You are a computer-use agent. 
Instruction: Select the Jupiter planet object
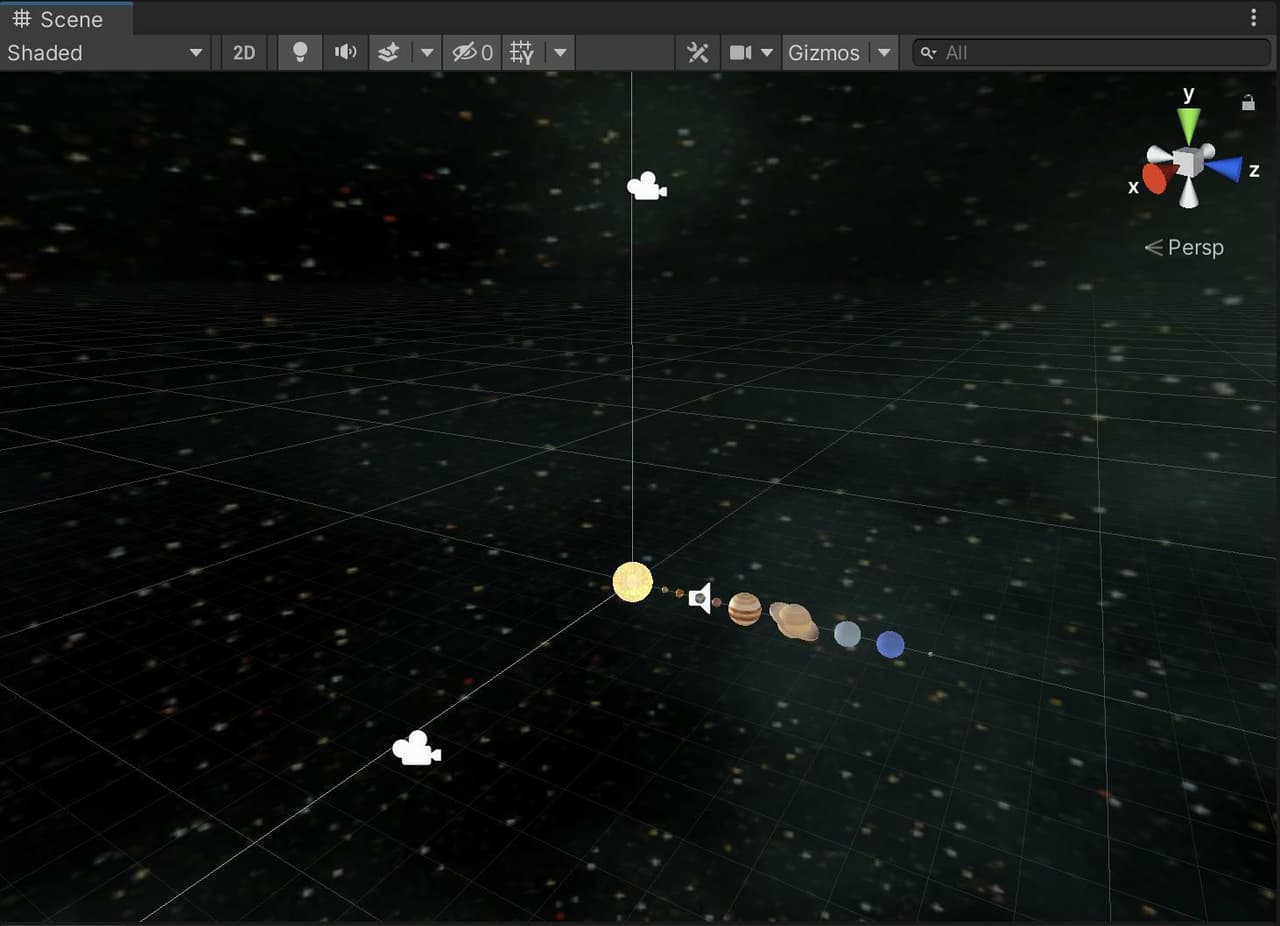tap(744, 608)
